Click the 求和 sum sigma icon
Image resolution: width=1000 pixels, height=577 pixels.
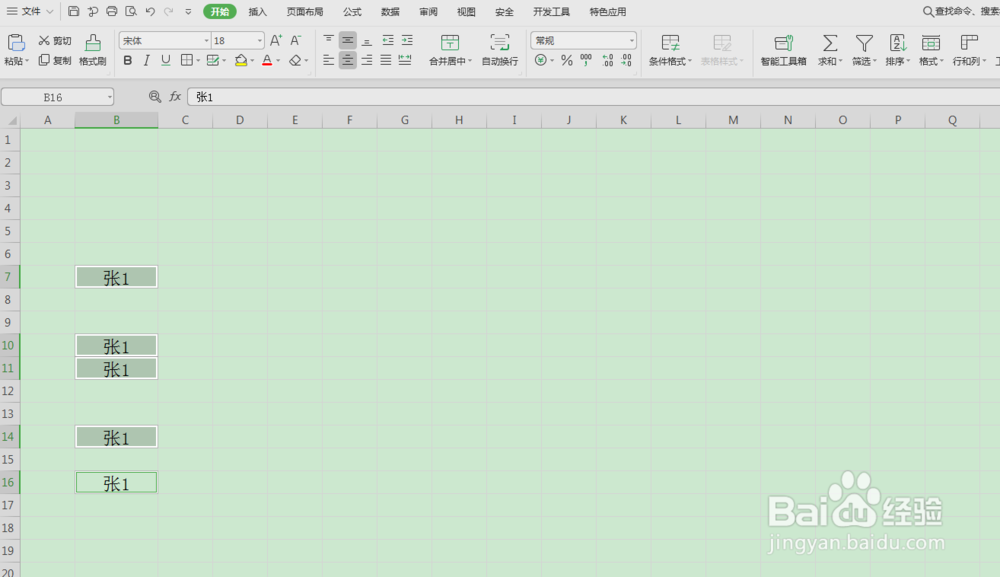(830, 43)
